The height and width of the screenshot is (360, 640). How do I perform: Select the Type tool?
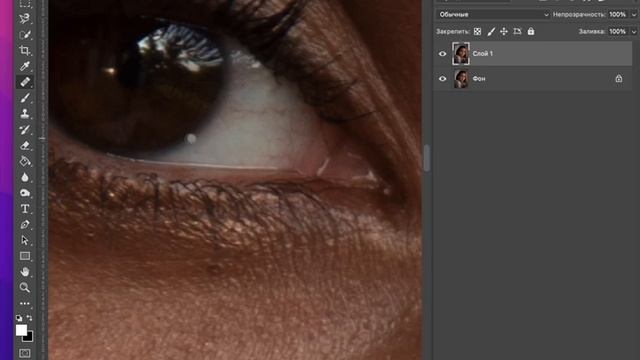point(24,209)
